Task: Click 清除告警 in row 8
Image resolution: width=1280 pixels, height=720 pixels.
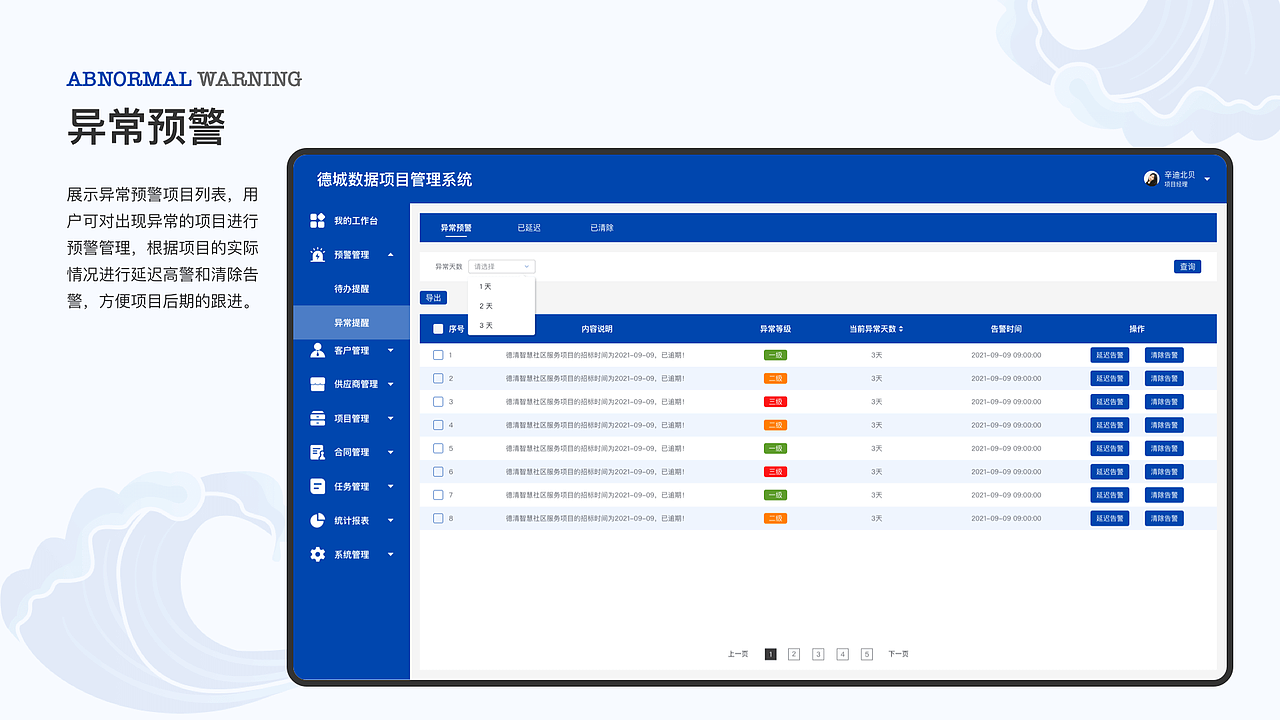Action: coord(1164,518)
